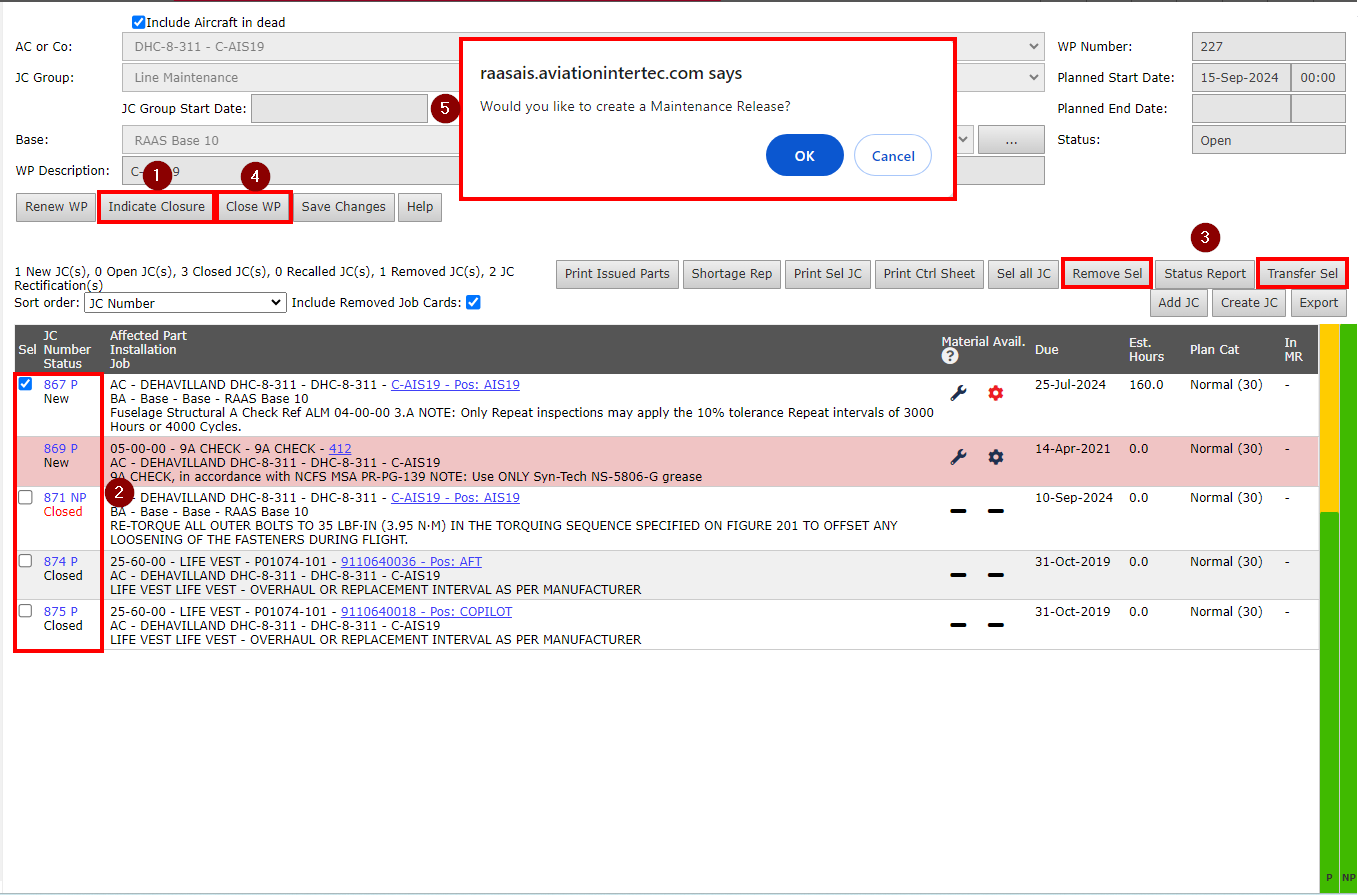The image size is (1358, 895).
Task: Click the wrench icon for job card 867
Action: pos(957,393)
